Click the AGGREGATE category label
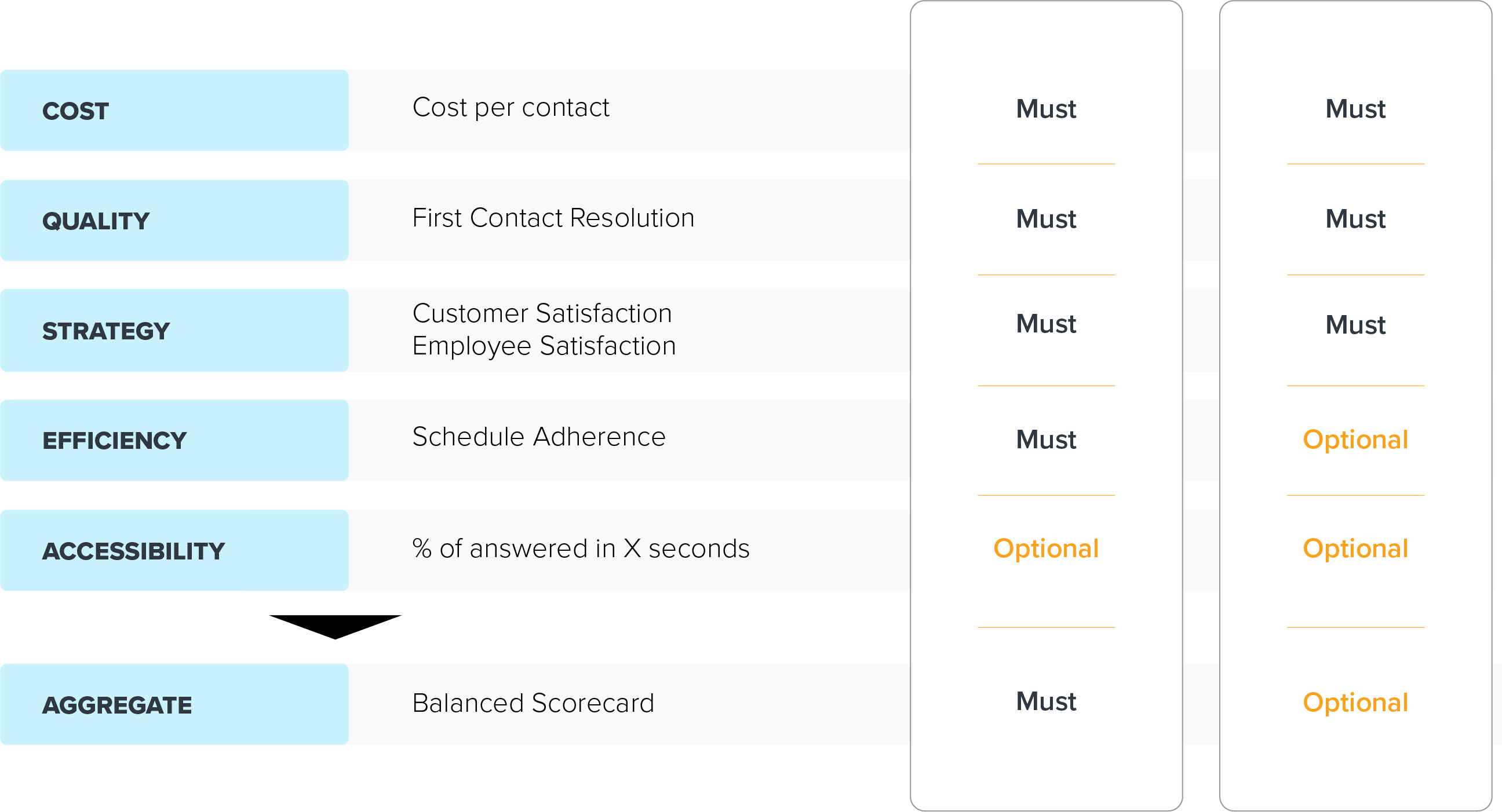This screenshot has width=1502, height=812. pos(116,705)
